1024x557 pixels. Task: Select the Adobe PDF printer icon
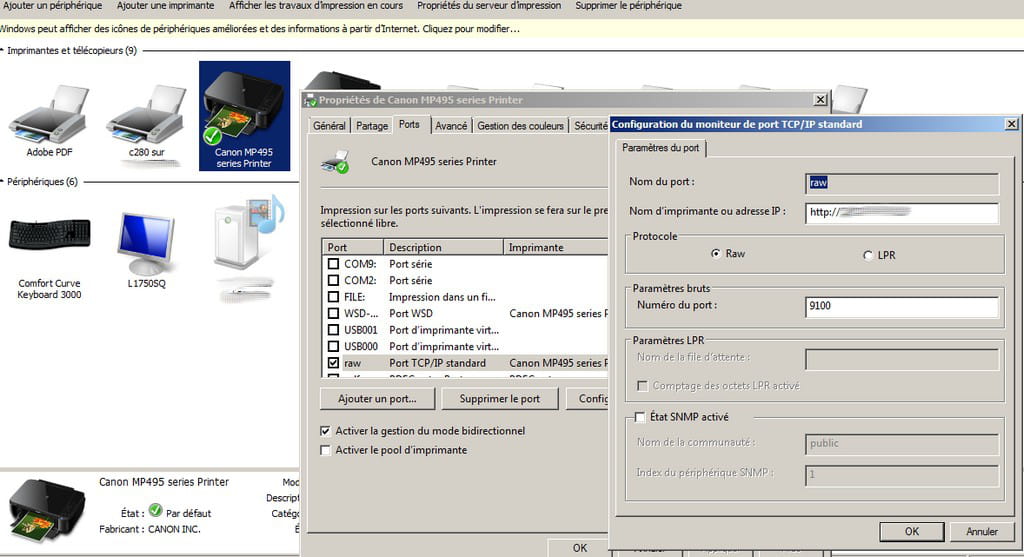coord(49,121)
